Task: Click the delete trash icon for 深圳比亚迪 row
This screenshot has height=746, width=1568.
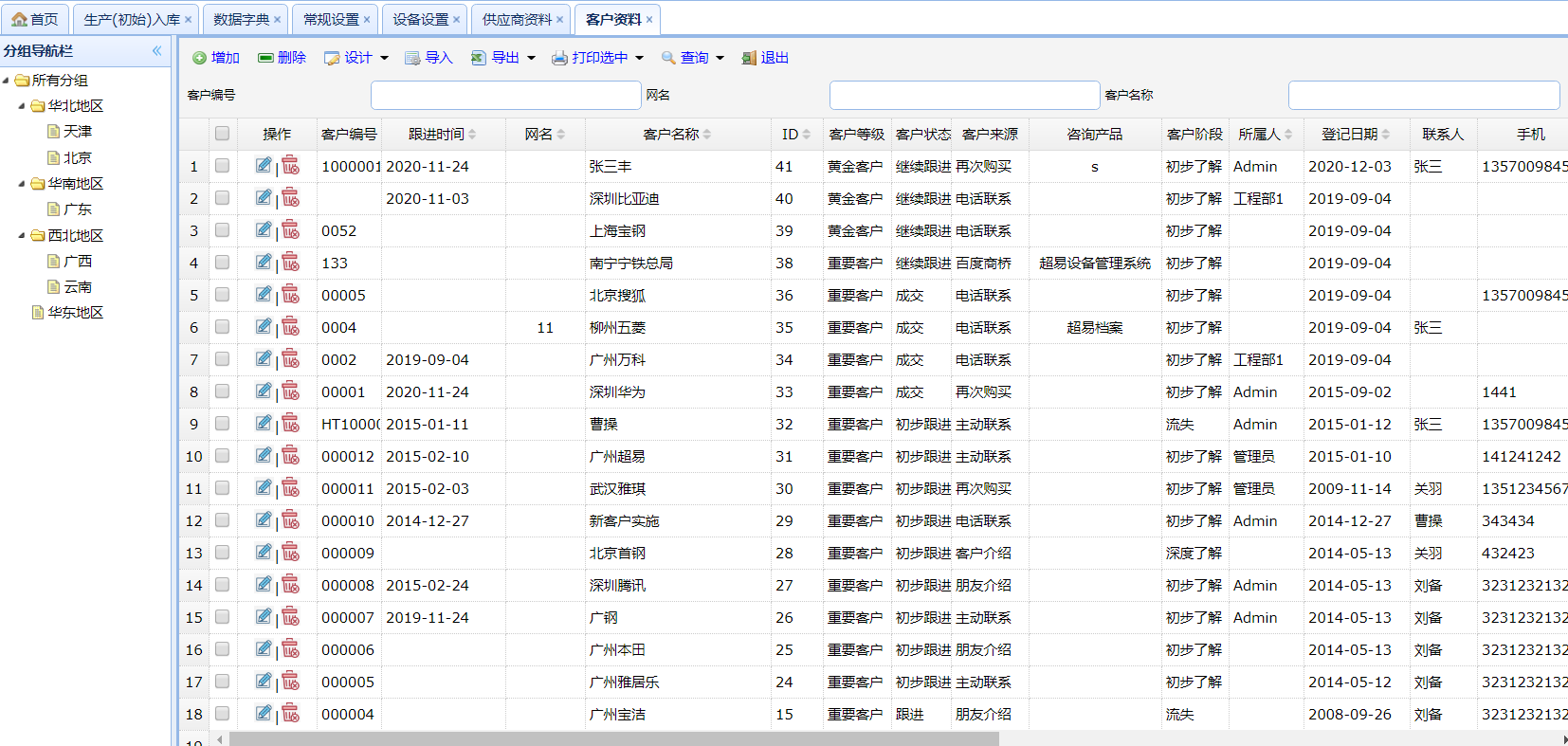Action: [291, 198]
